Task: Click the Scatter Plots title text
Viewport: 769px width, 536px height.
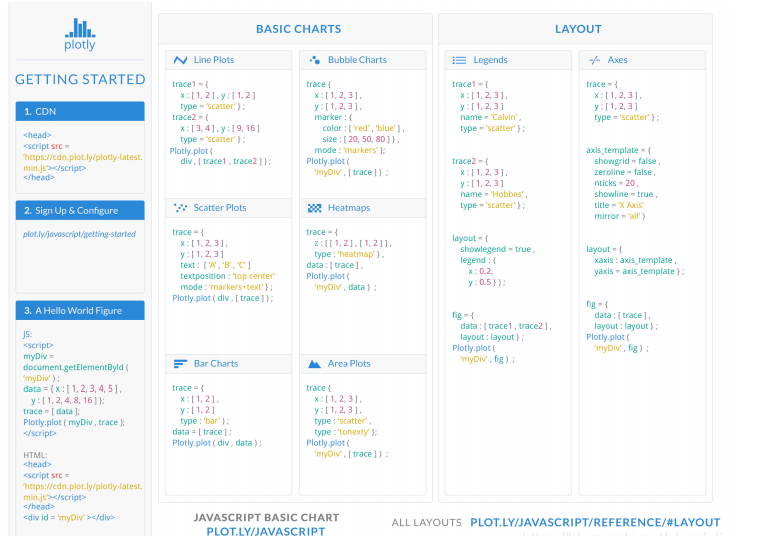Action: 220,208
